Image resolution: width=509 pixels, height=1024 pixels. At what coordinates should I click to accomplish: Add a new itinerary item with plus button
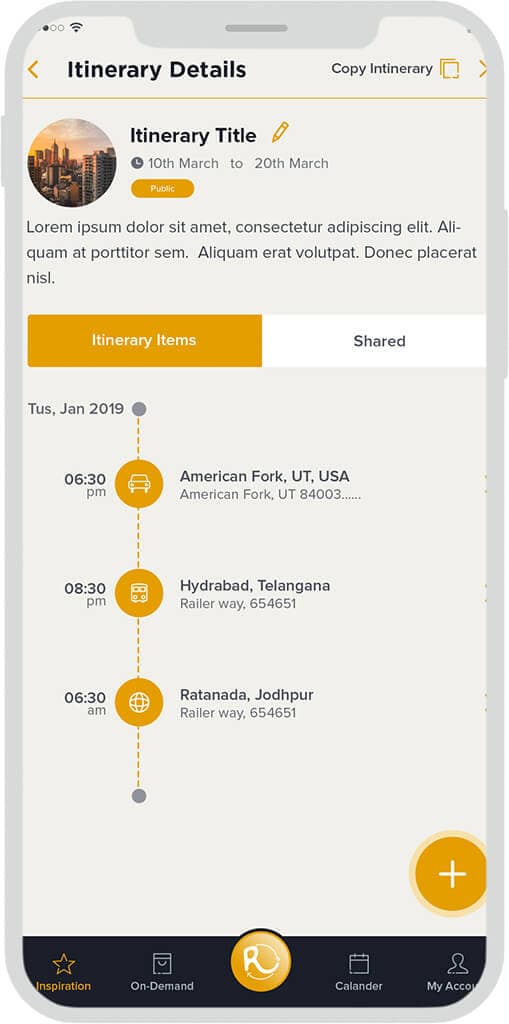pos(452,874)
